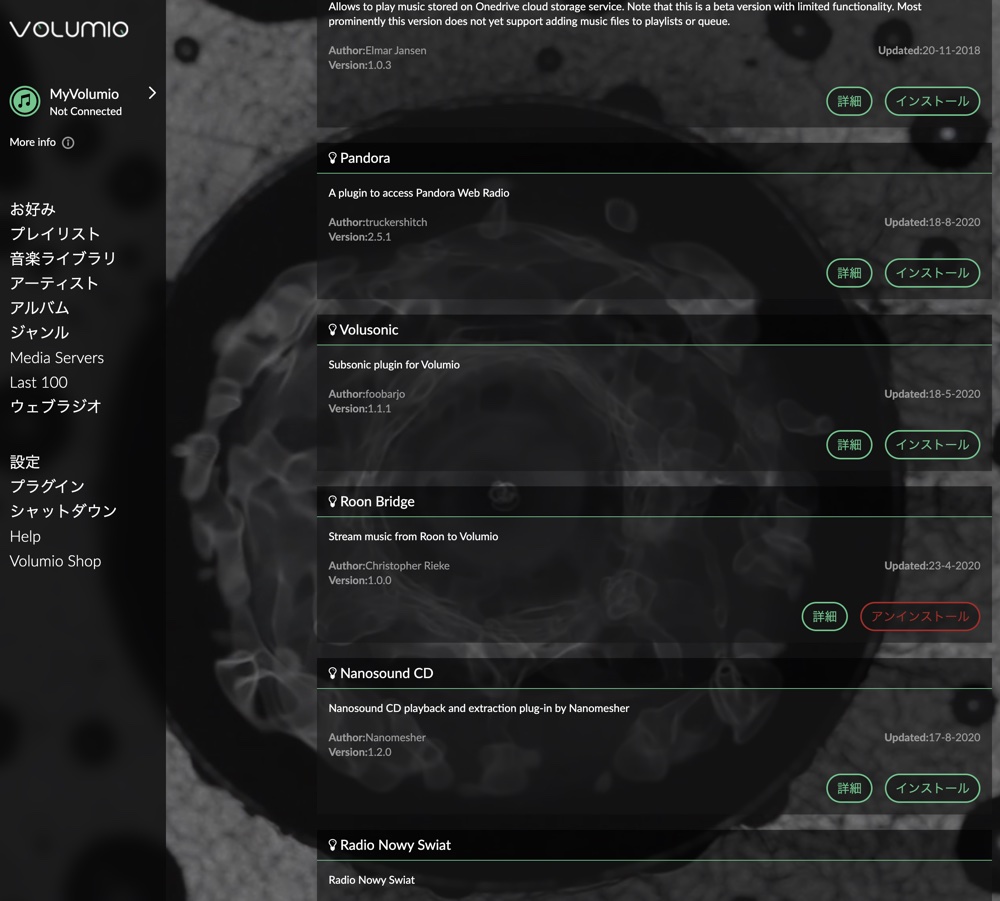Browse ジャンル in the sidebar
This screenshot has width=1000, height=901.
click(40, 332)
